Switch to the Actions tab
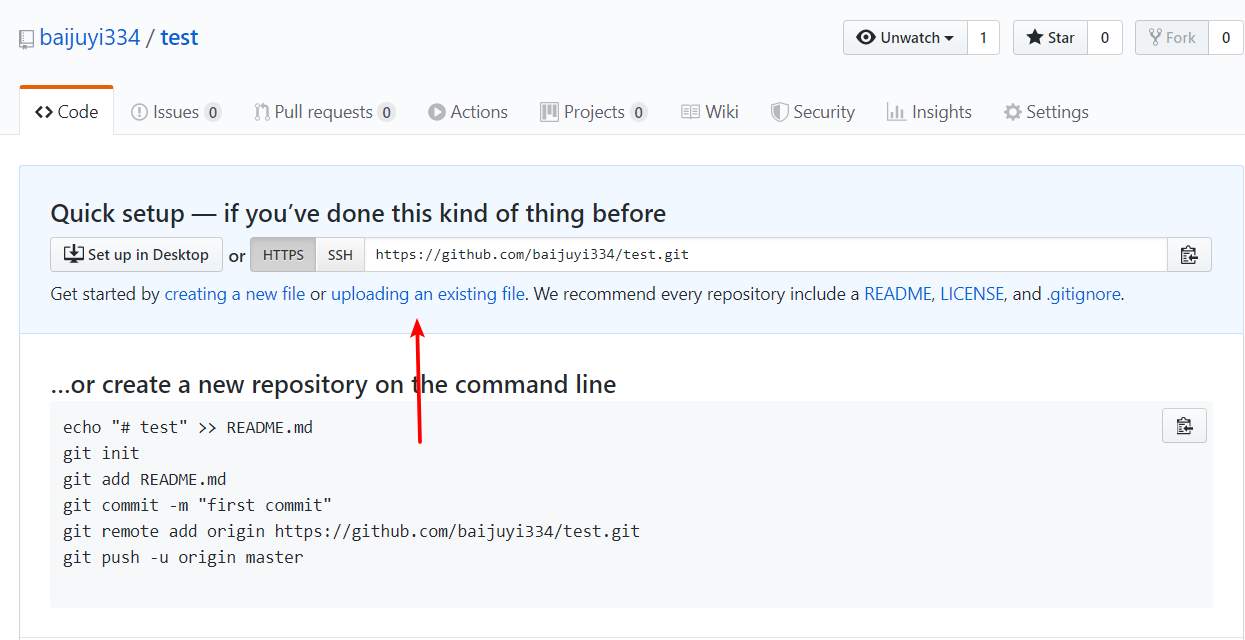This screenshot has width=1245, height=640. point(468,112)
